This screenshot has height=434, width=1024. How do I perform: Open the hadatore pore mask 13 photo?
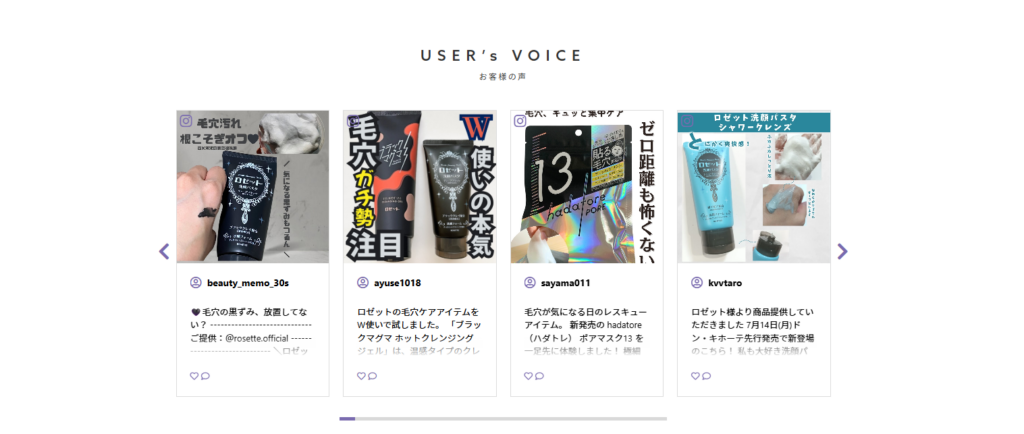point(587,187)
